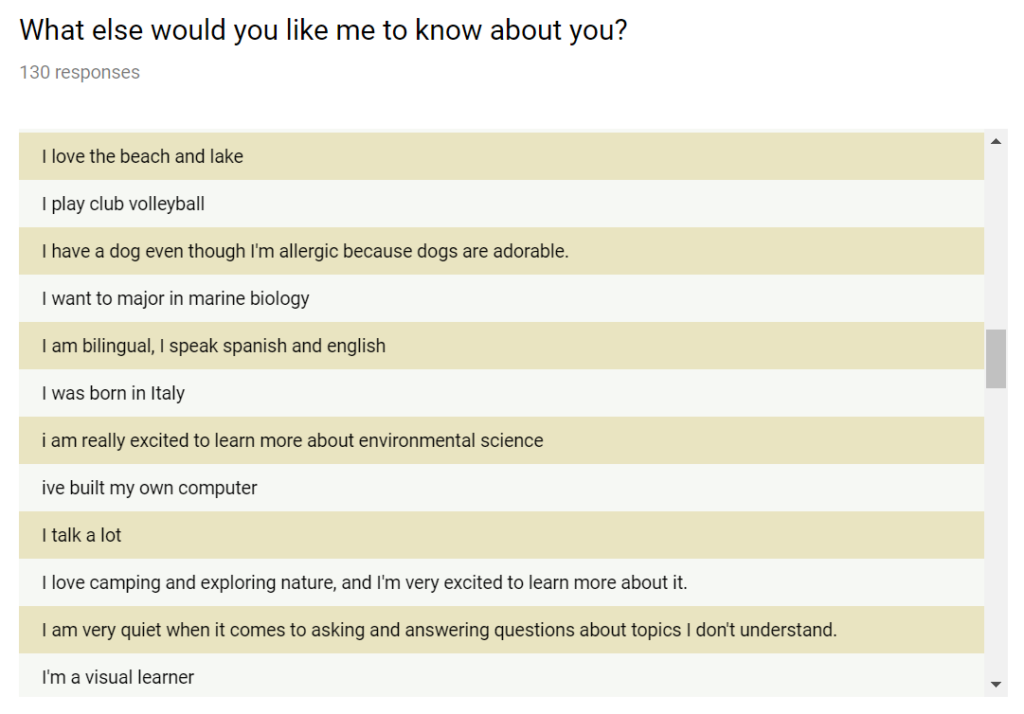The height and width of the screenshot is (714, 1024).
Task: Click the scrollbar up arrow
Action: tap(995, 142)
